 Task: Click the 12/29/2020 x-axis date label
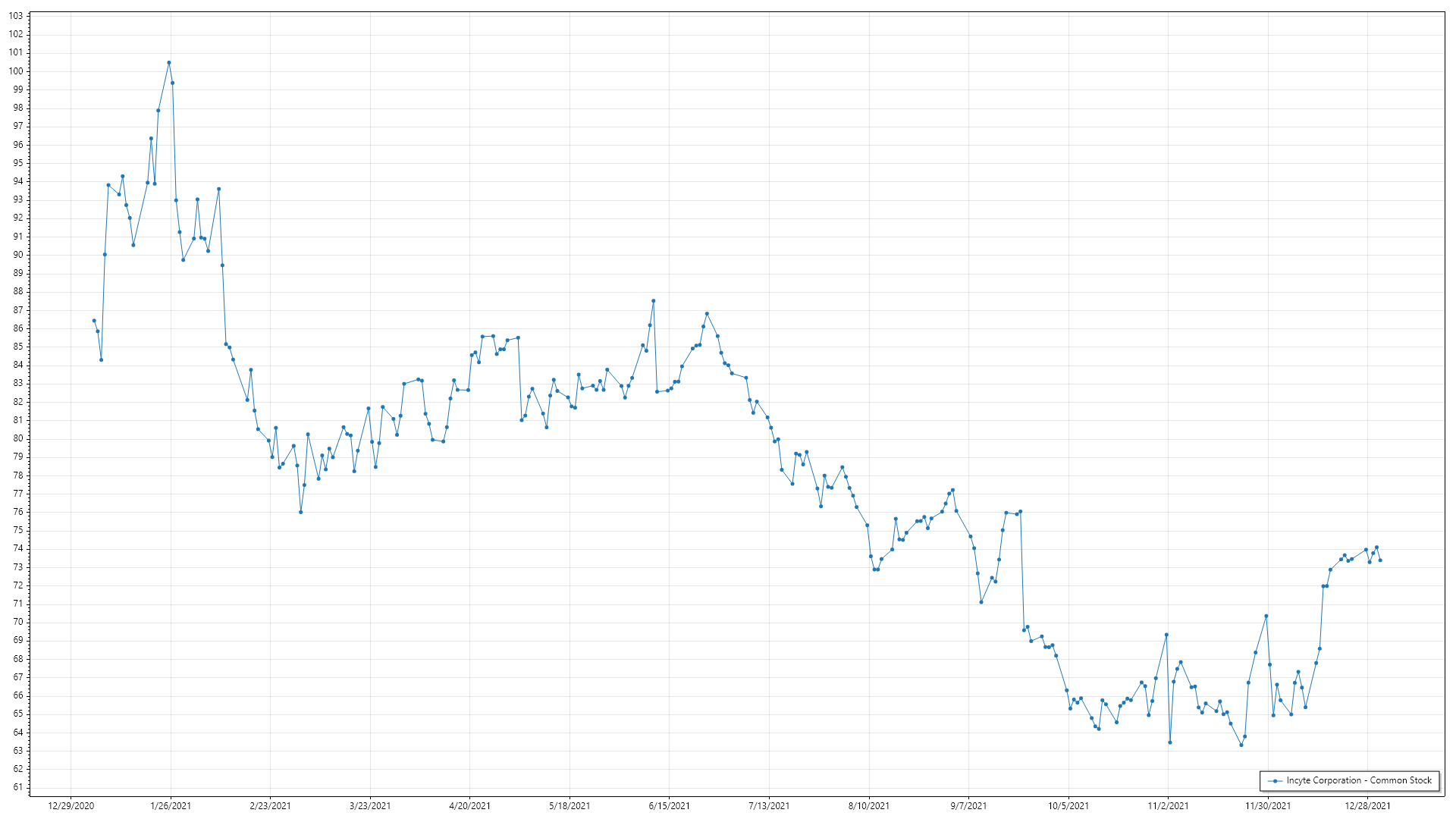click(x=71, y=805)
